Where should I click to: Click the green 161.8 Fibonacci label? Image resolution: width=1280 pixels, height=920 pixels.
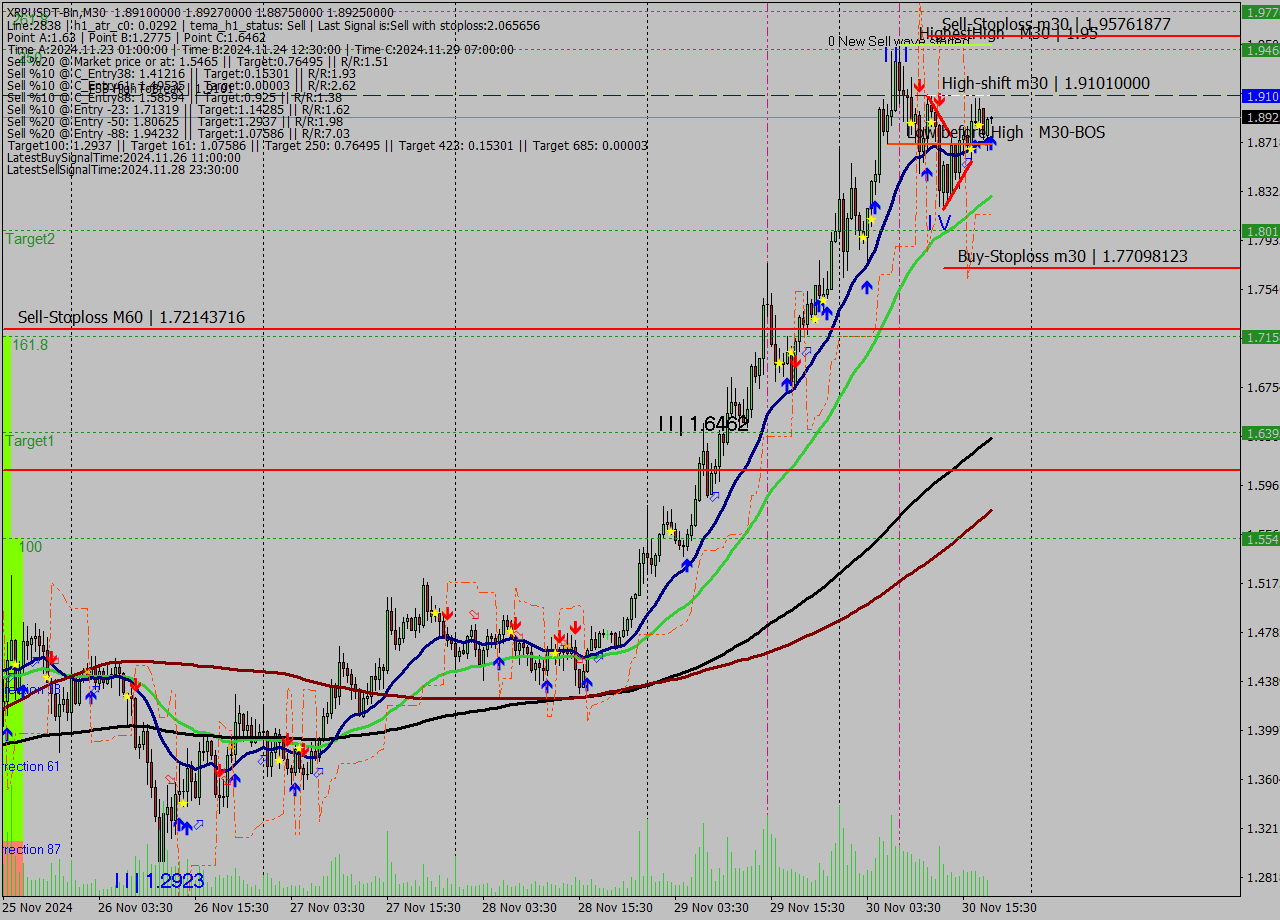30,344
